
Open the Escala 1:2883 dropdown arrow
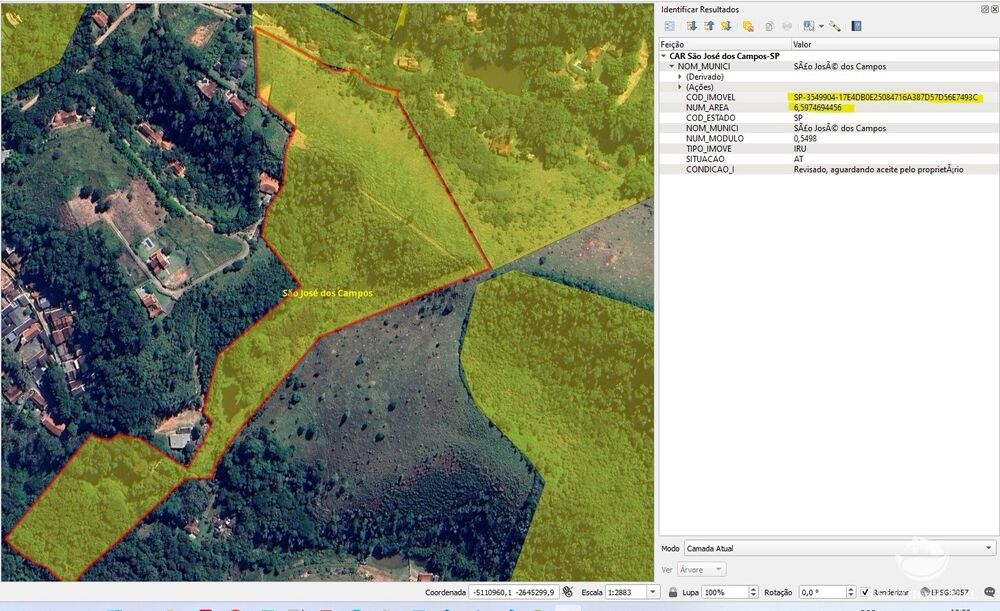(x=653, y=592)
